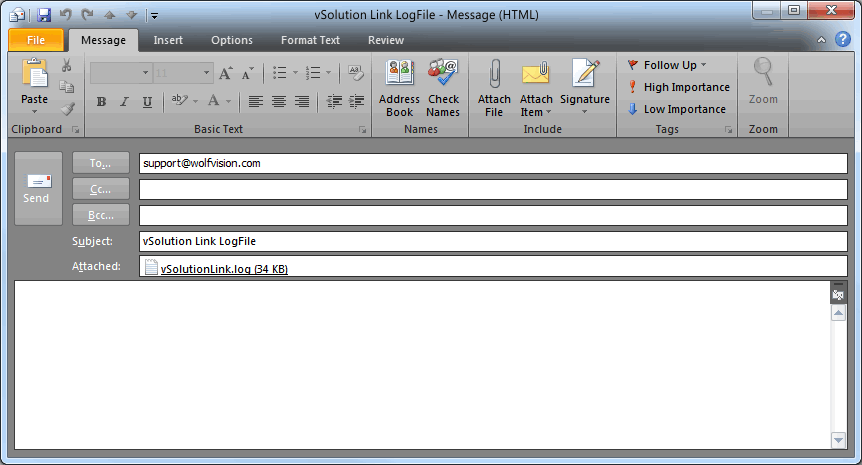Click the Cc... button

[x=101, y=189]
